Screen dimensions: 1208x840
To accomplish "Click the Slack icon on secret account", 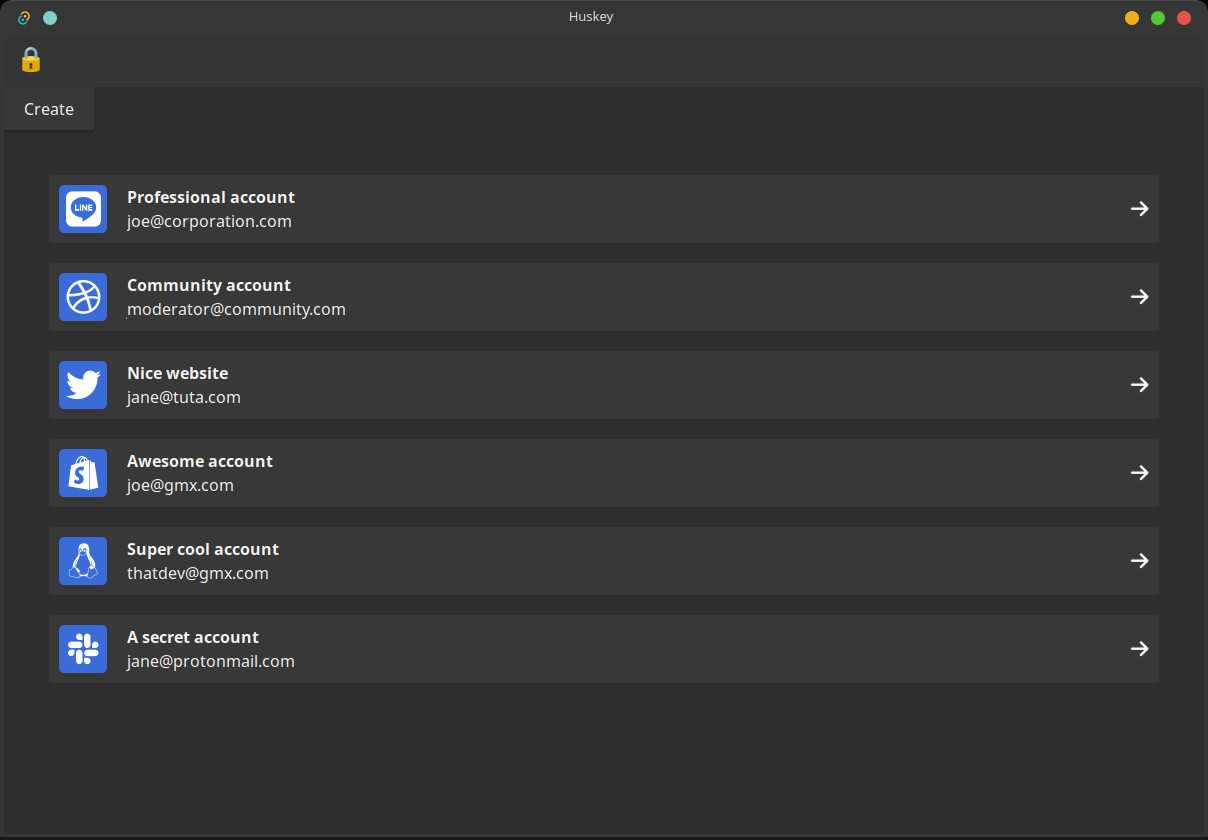I will click(x=83, y=649).
